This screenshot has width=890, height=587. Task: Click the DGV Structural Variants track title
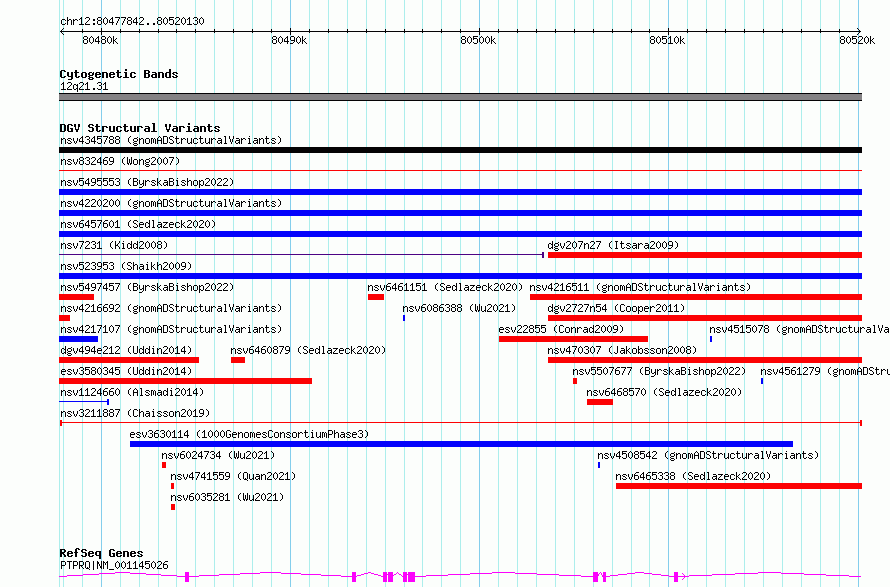(140, 128)
